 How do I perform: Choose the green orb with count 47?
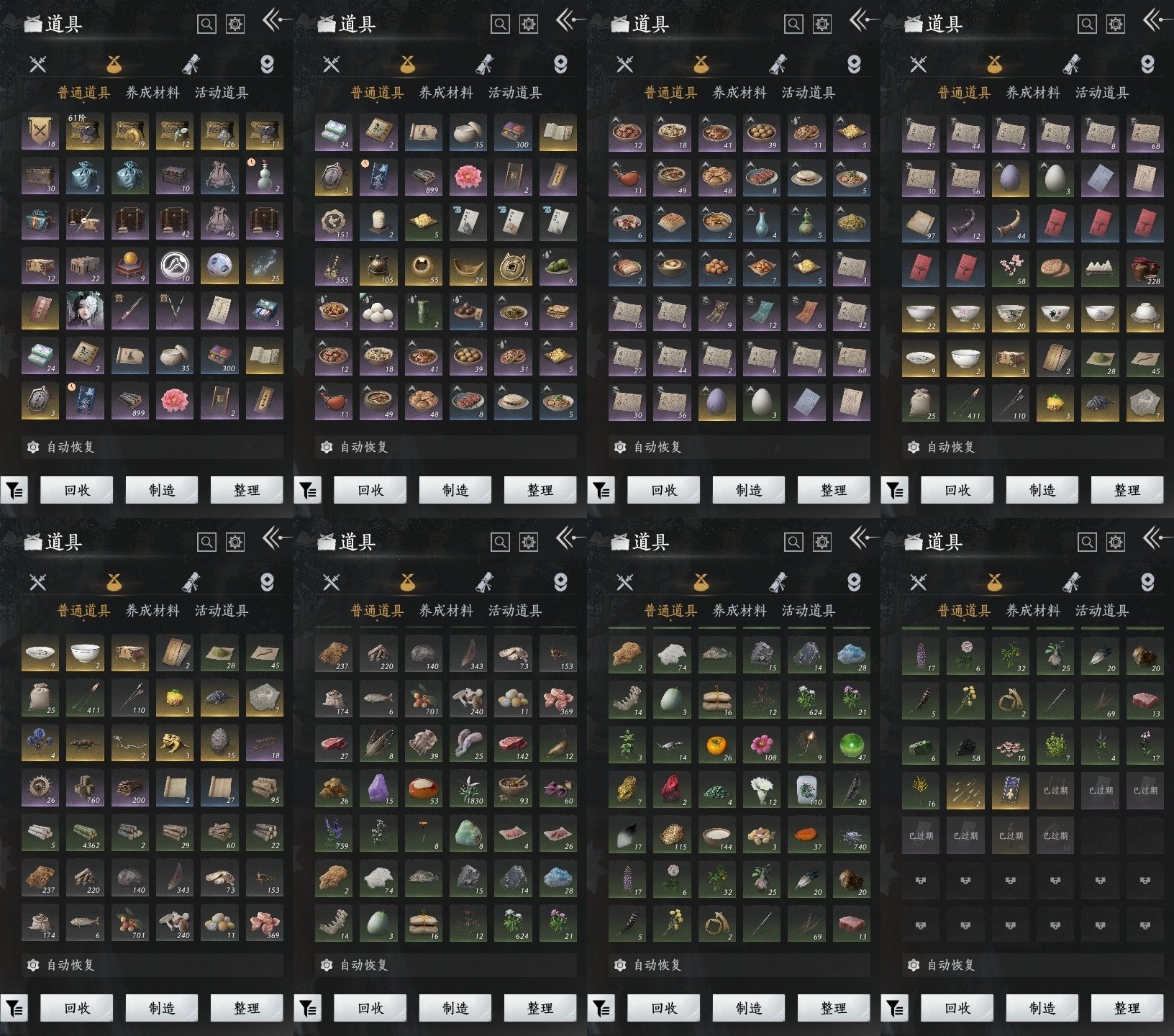(x=852, y=745)
